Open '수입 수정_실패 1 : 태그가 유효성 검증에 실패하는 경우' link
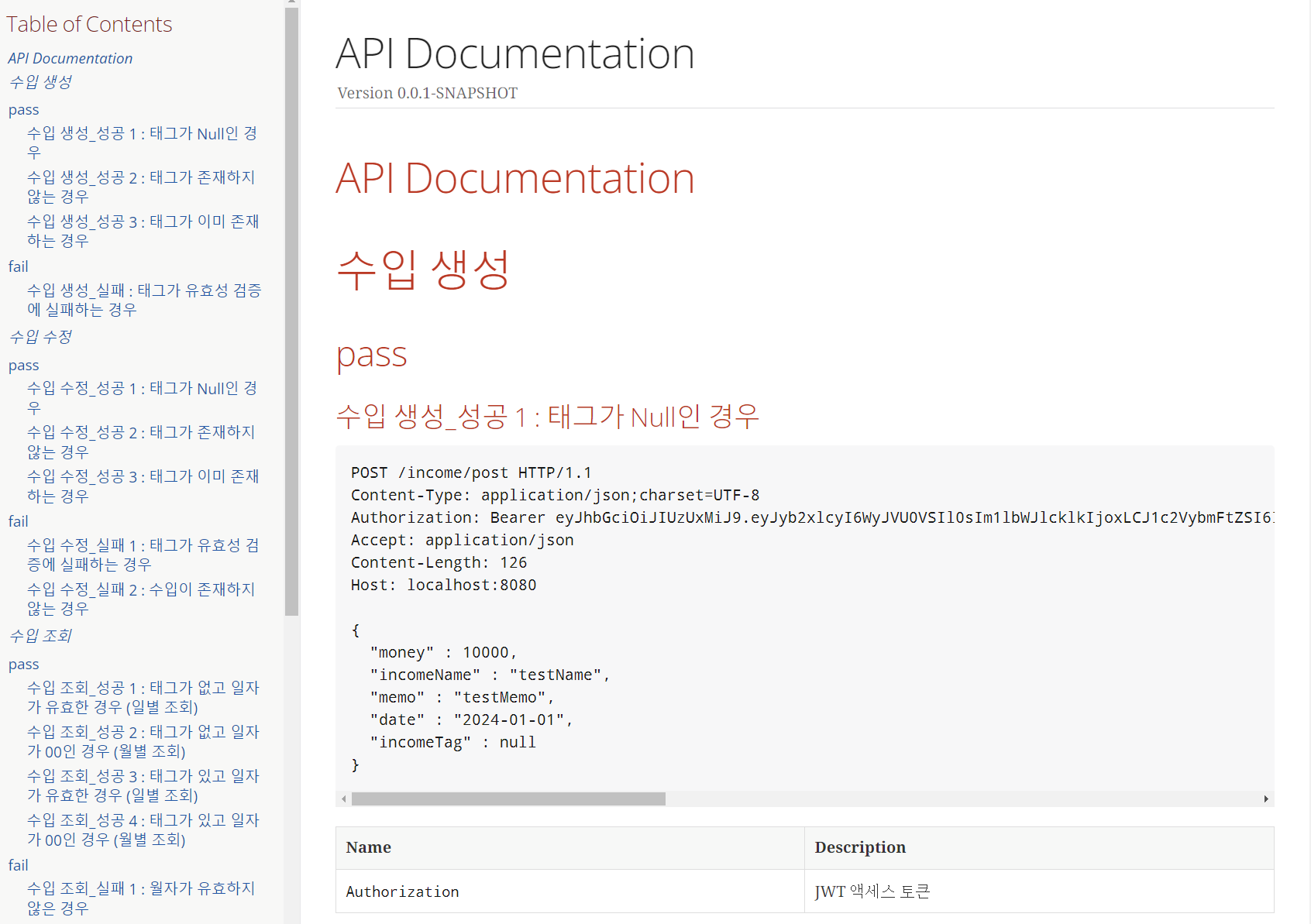The width and height of the screenshot is (1311, 924). pyautogui.click(x=143, y=555)
